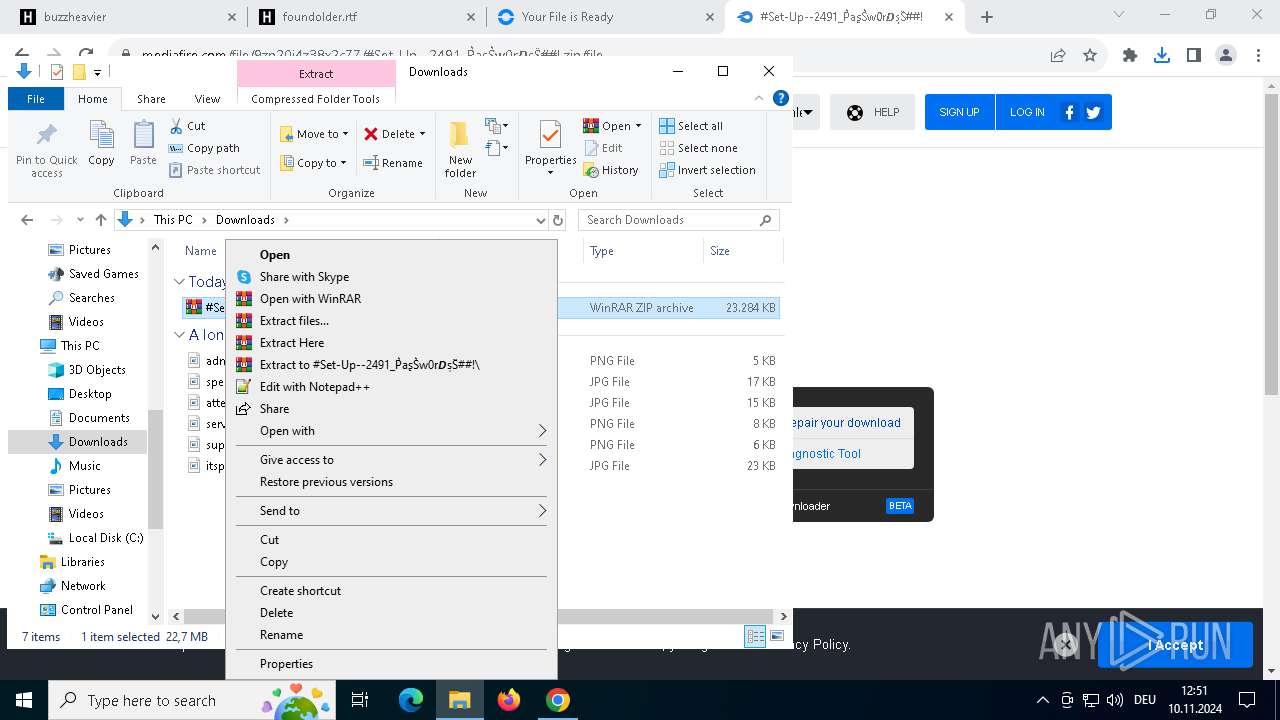Click SIGN UP on MediaFire page

coord(959,112)
